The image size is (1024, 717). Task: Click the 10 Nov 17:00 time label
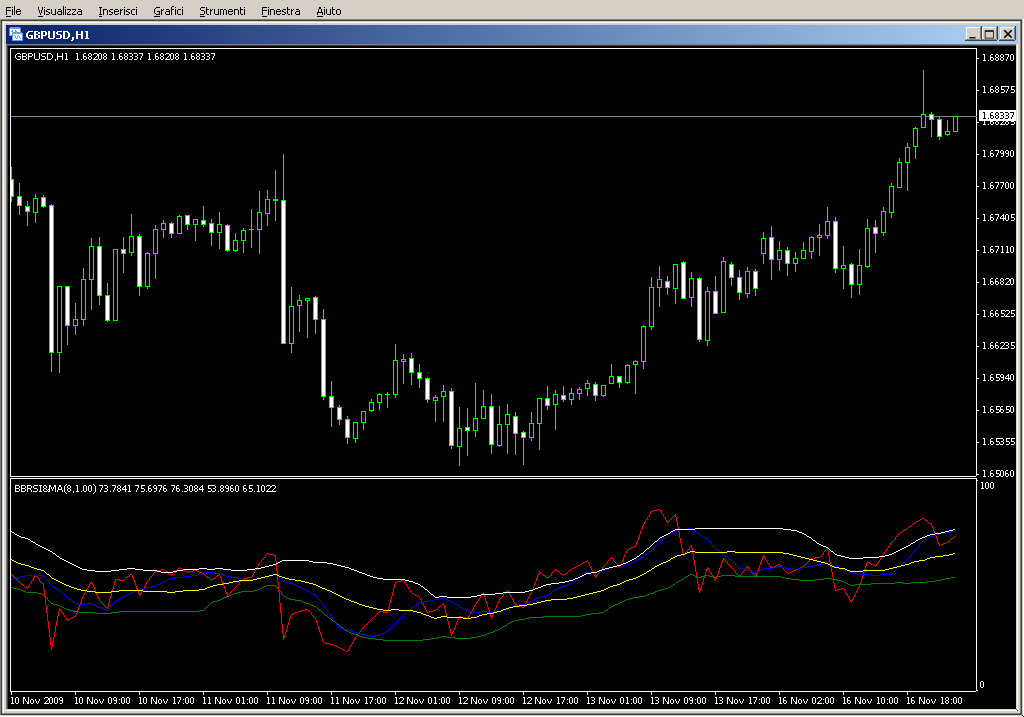(x=166, y=701)
